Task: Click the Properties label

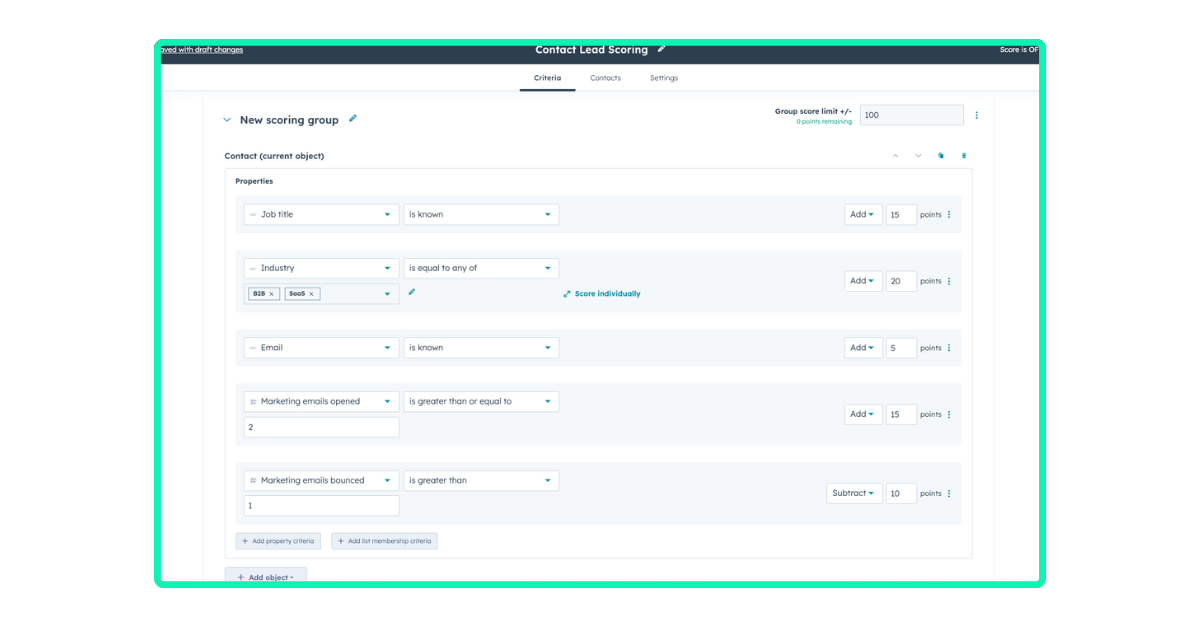Action: pyautogui.click(x=254, y=181)
